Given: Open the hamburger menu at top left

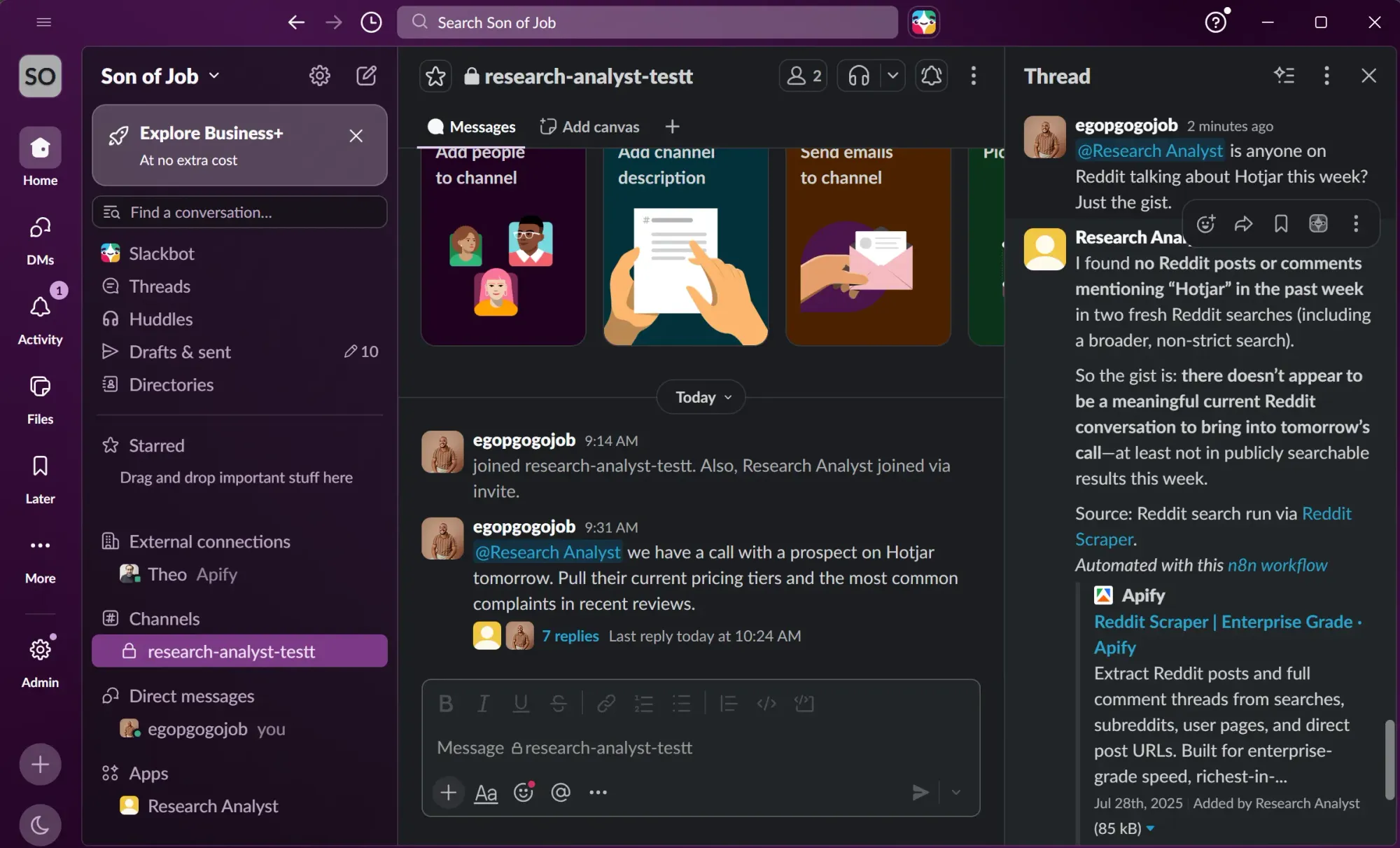Looking at the screenshot, I should click(x=43, y=22).
